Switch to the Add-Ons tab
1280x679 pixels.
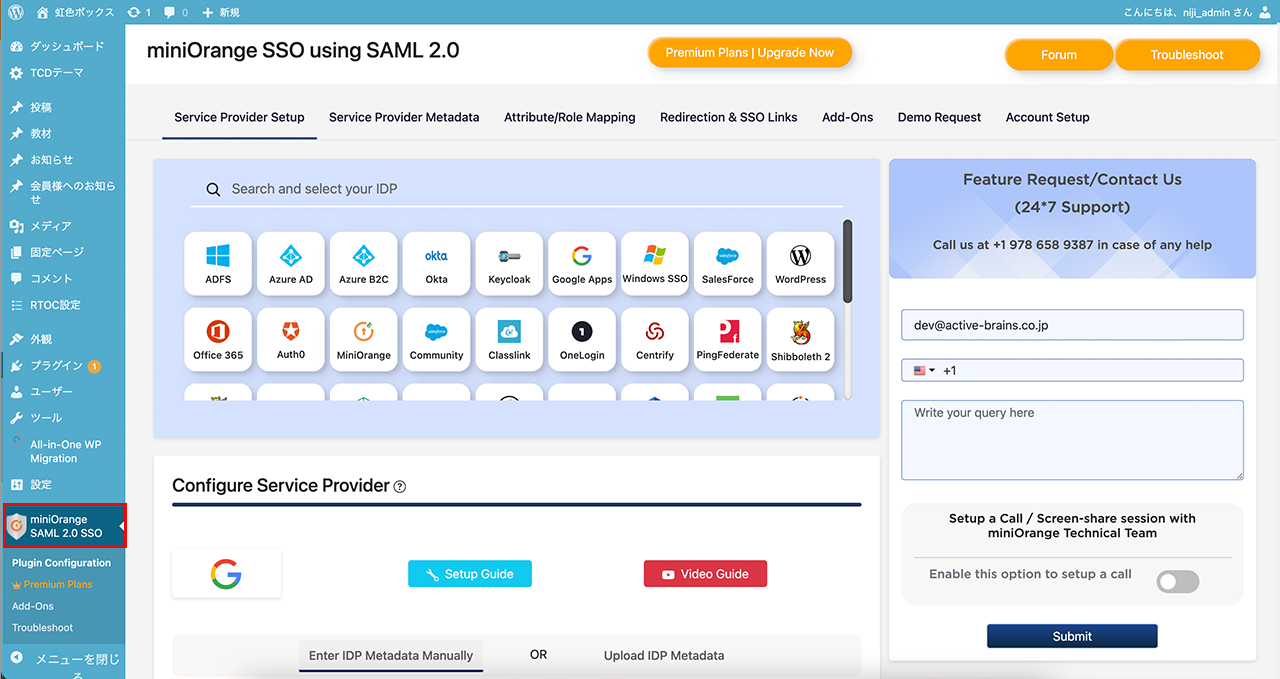coord(848,117)
